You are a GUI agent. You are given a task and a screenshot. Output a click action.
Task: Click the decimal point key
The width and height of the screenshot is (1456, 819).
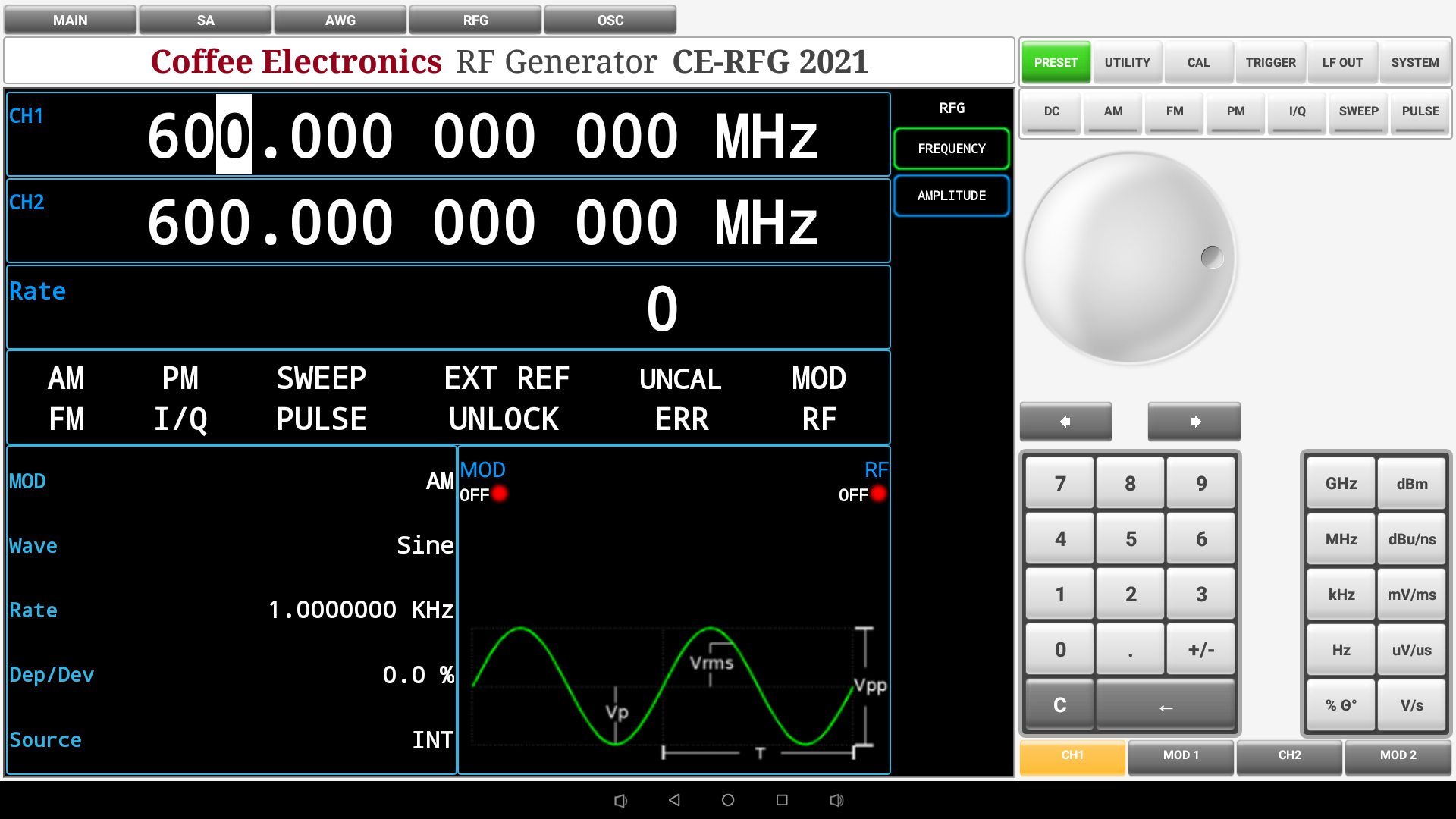1131,650
